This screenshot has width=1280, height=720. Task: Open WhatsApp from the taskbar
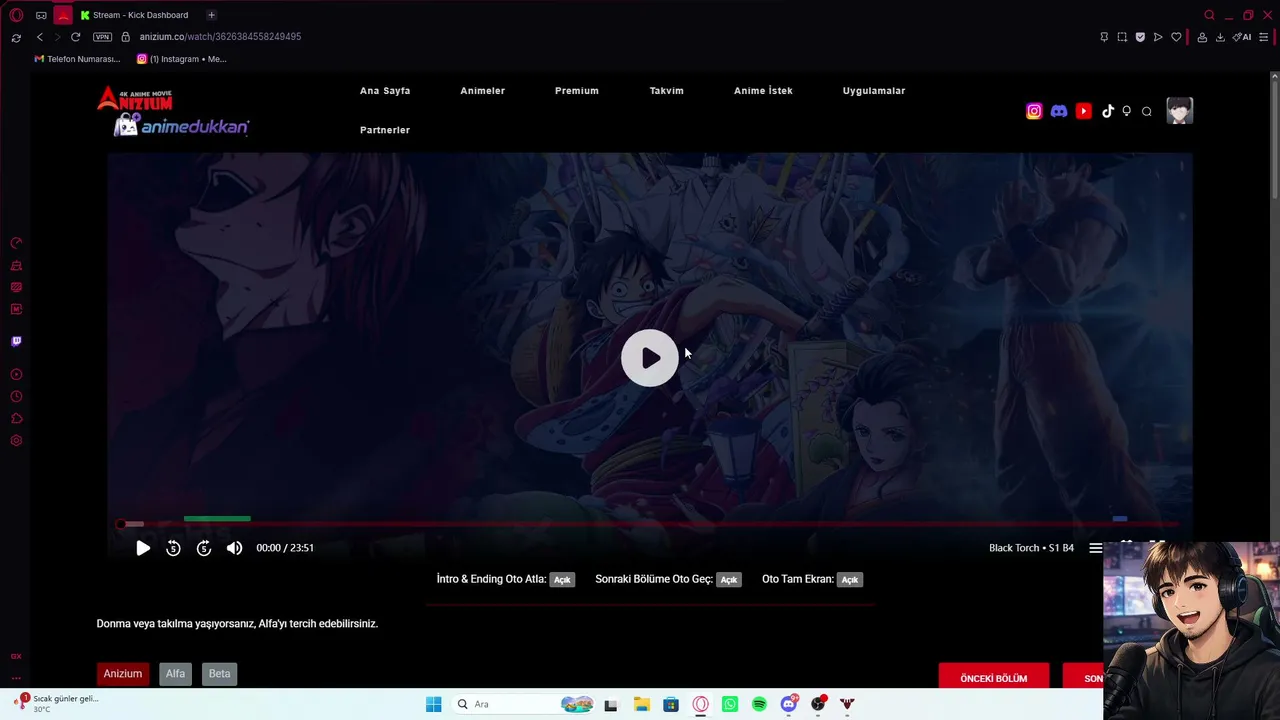coord(730,704)
